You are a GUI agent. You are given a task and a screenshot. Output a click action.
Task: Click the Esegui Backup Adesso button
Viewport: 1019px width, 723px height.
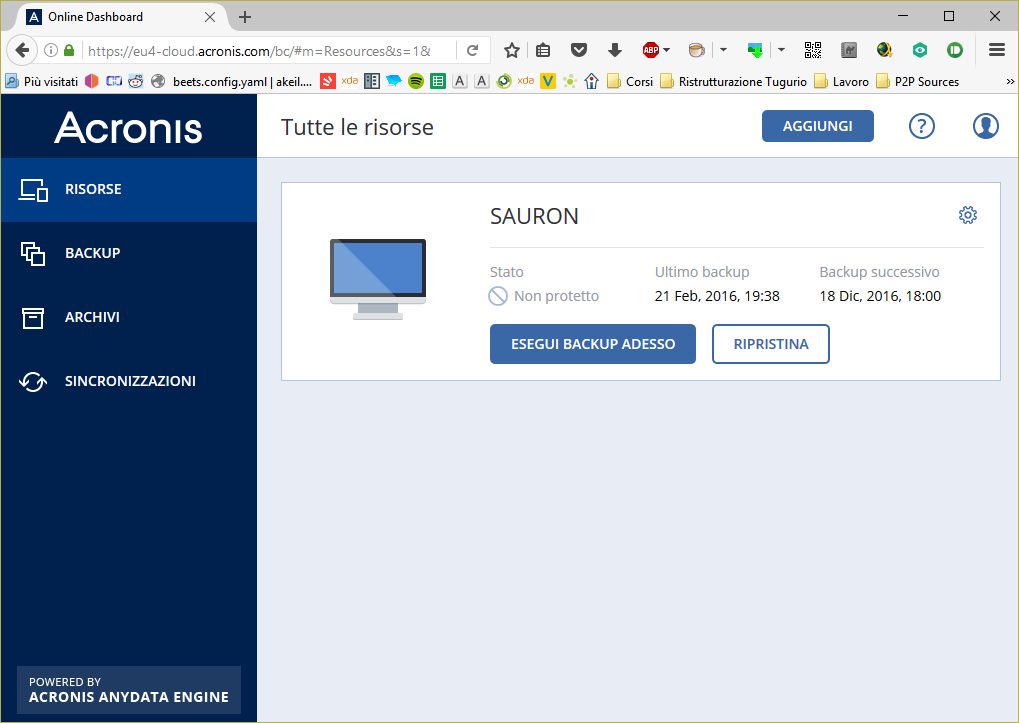(592, 344)
